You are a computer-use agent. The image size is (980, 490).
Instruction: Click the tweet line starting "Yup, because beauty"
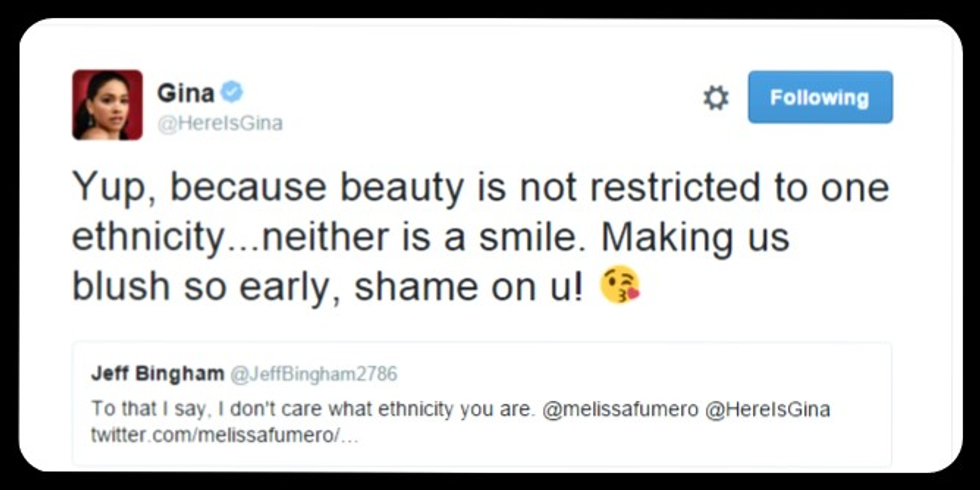480,188
